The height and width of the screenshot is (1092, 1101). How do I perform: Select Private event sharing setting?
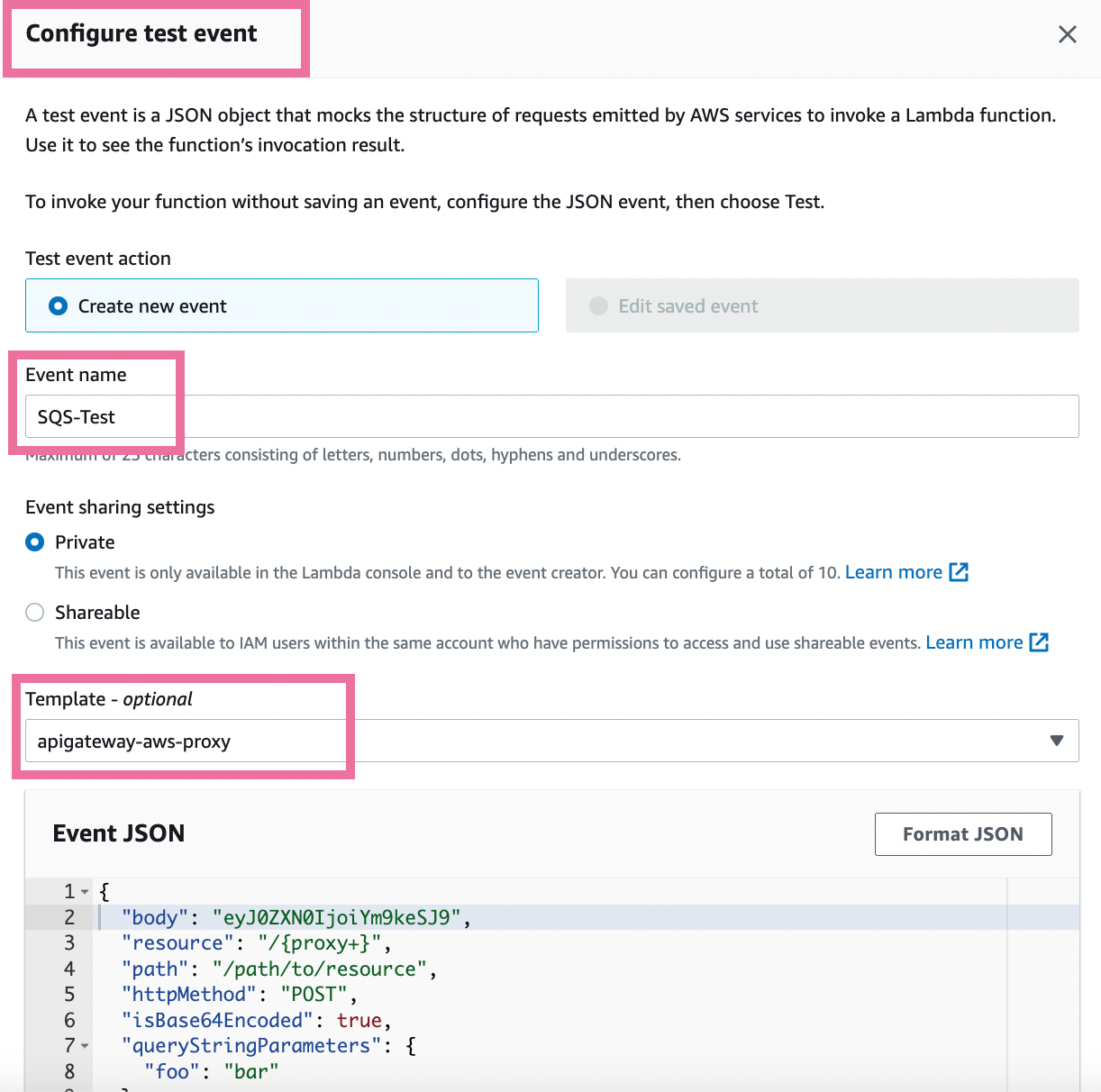pyautogui.click(x=35, y=542)
